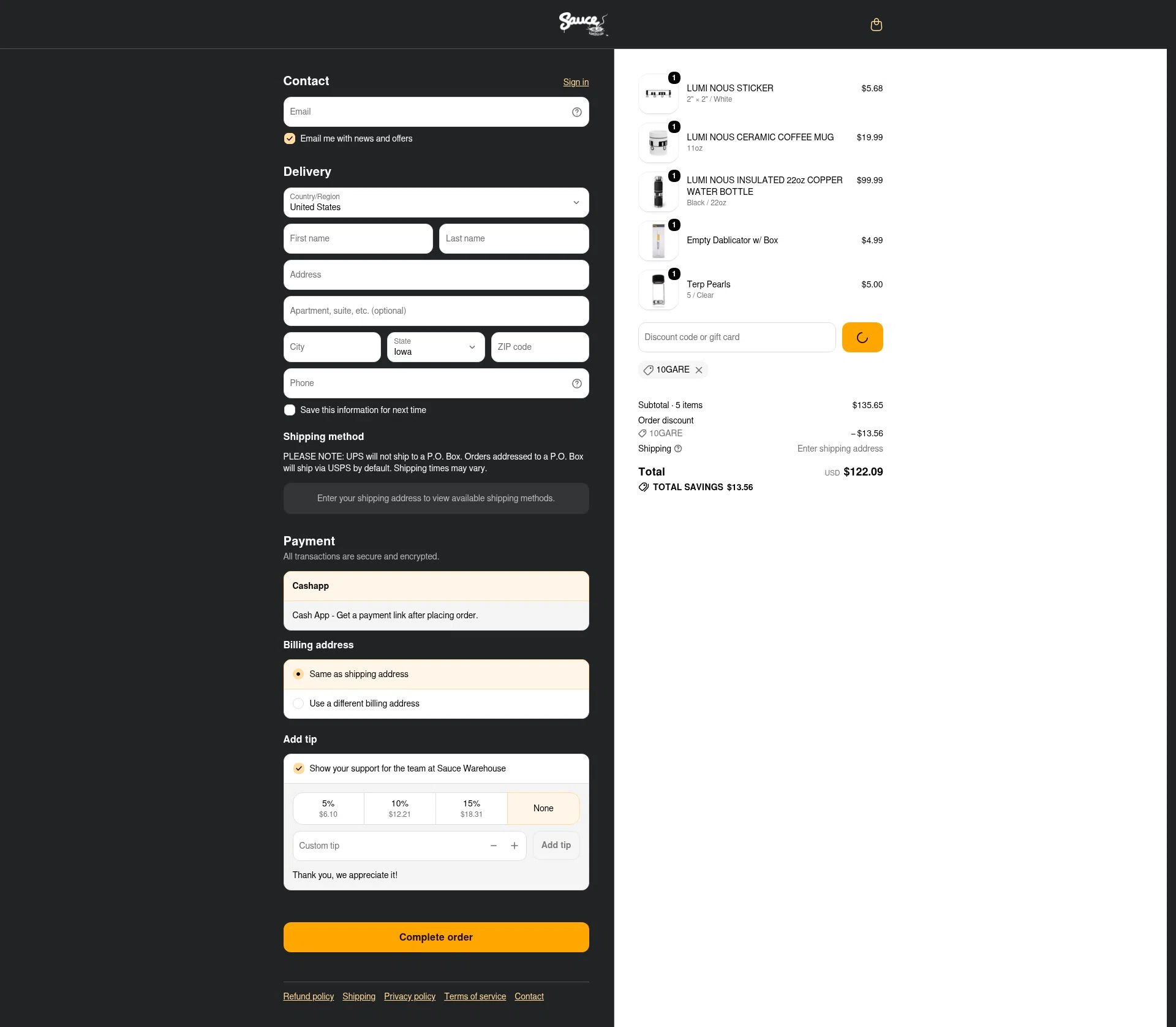Focus the Apartment, suite field
The height and width of the screenshot is (1027, 1176).
(436, 311)
